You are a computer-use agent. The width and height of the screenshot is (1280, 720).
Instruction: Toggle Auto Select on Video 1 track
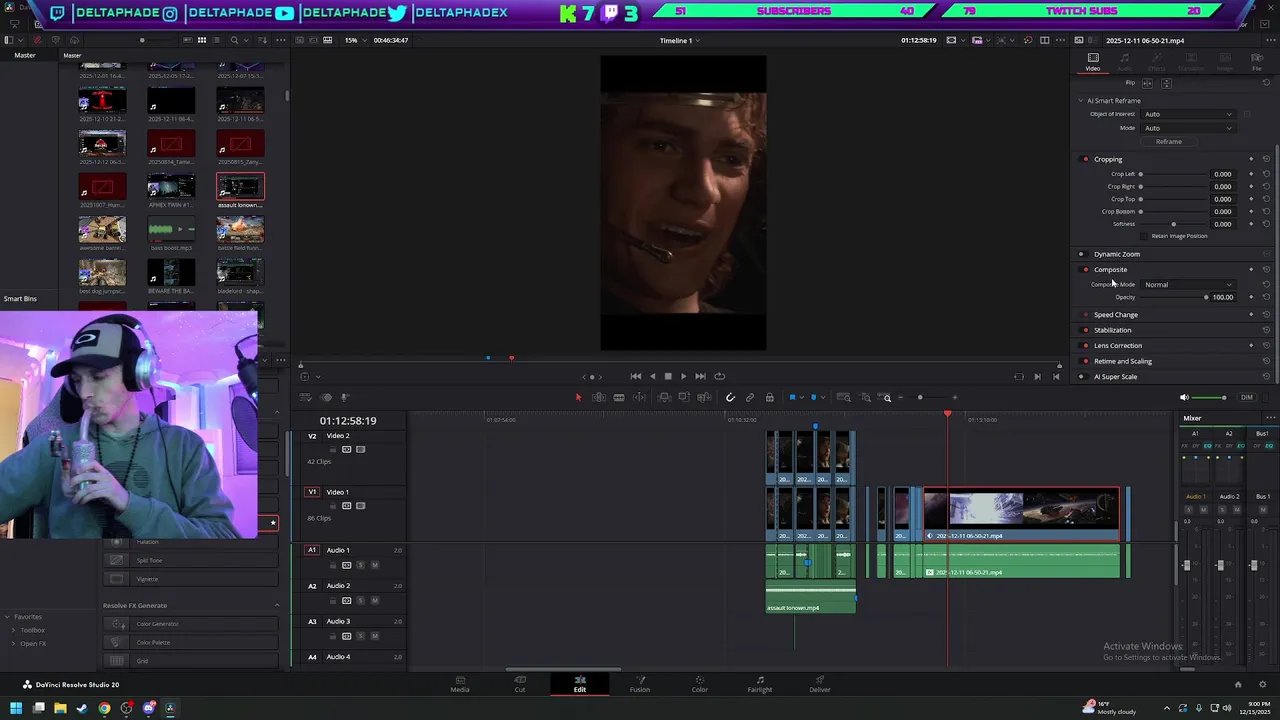[x=347, y=505]
